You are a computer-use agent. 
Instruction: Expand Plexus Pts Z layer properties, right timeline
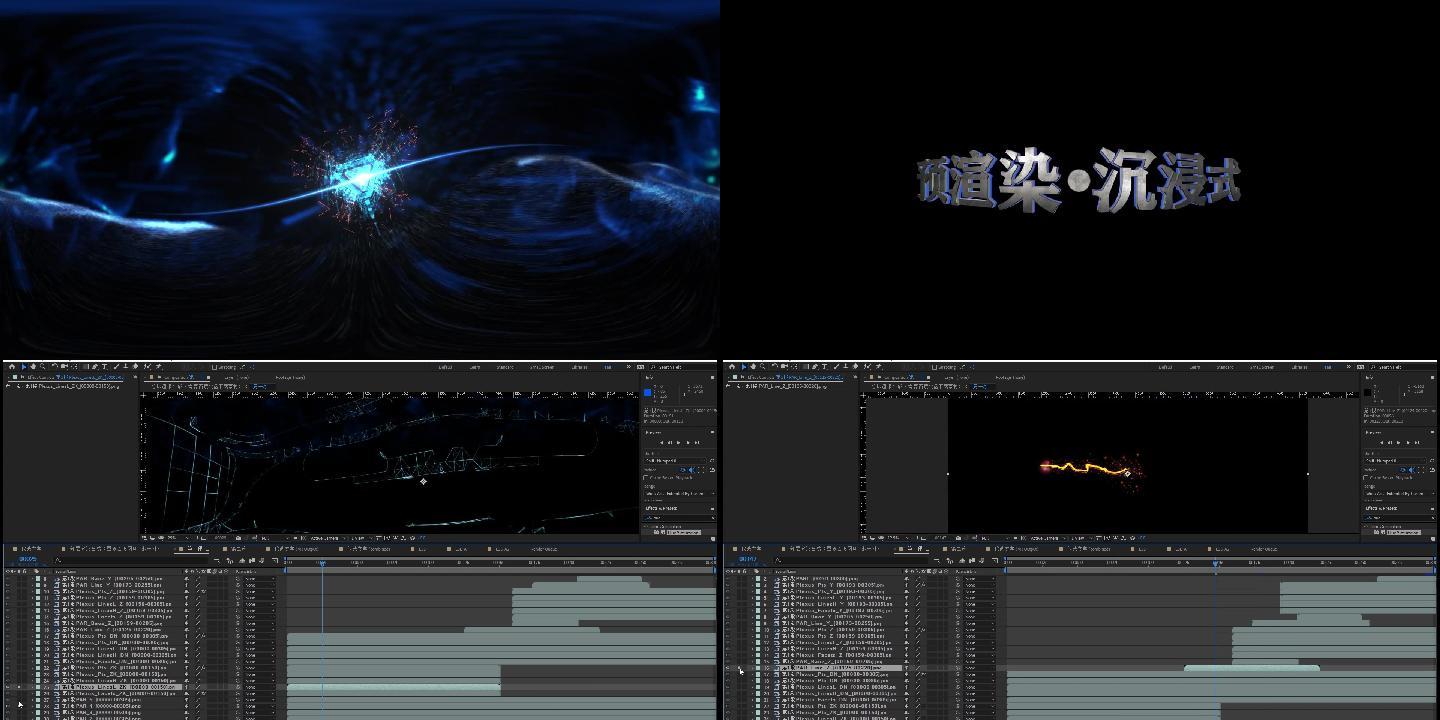[x=752, y=636]
